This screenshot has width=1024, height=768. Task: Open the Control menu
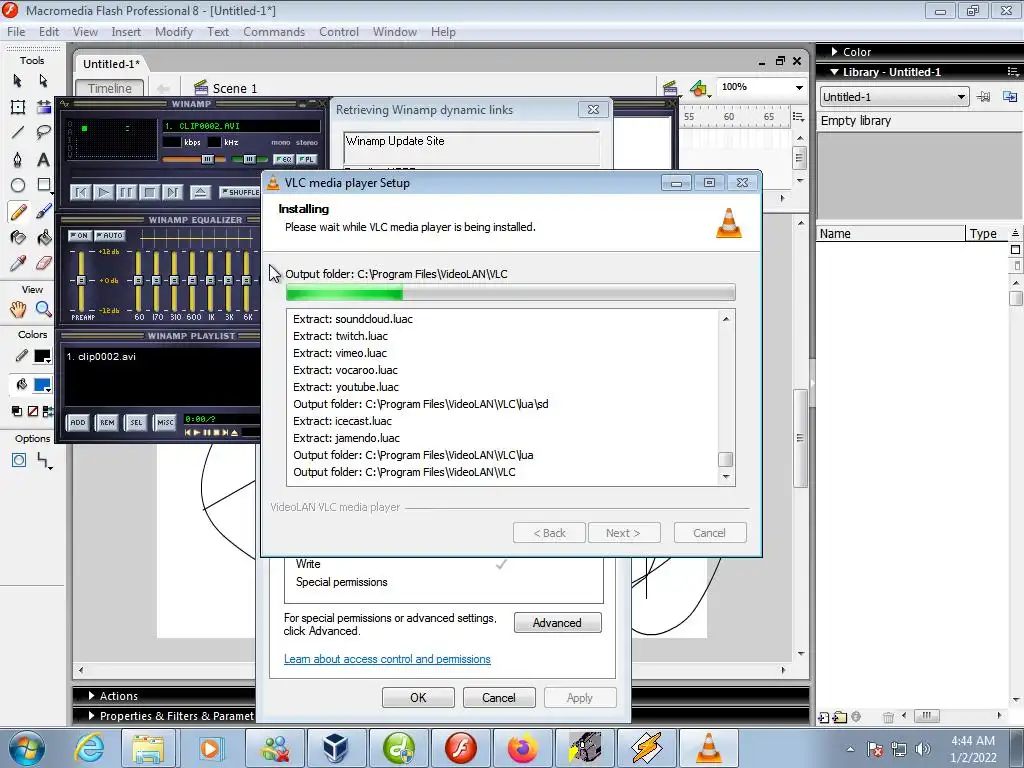338,32
